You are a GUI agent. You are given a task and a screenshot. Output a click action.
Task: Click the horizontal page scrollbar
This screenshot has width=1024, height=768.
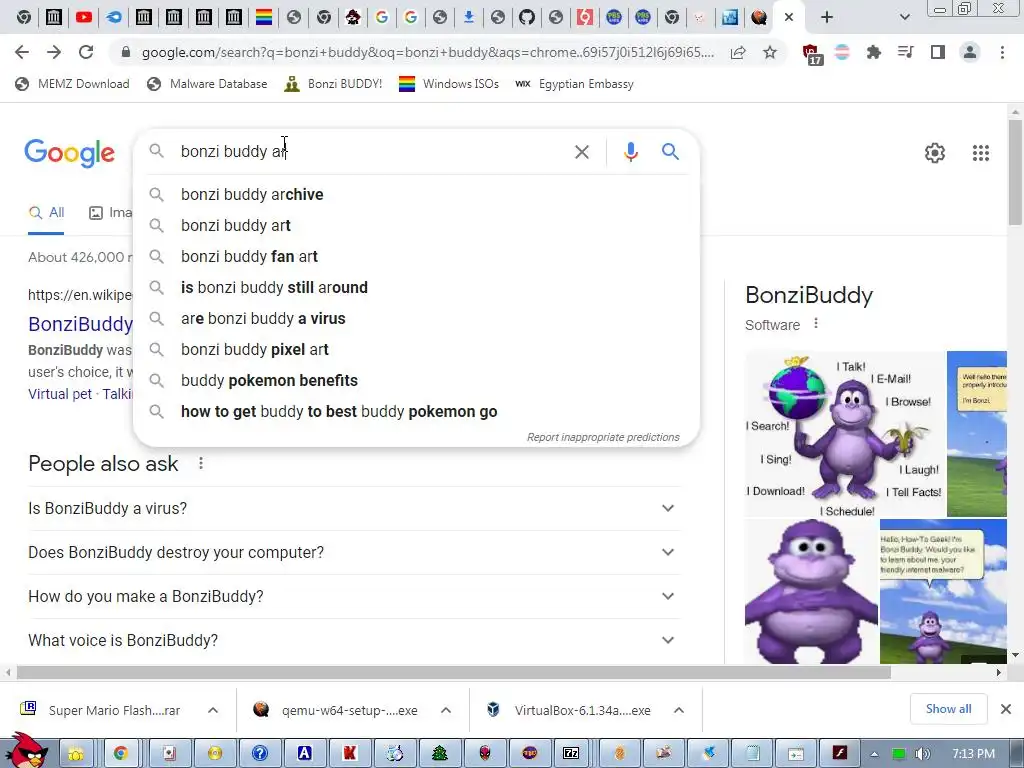point(454,672)
